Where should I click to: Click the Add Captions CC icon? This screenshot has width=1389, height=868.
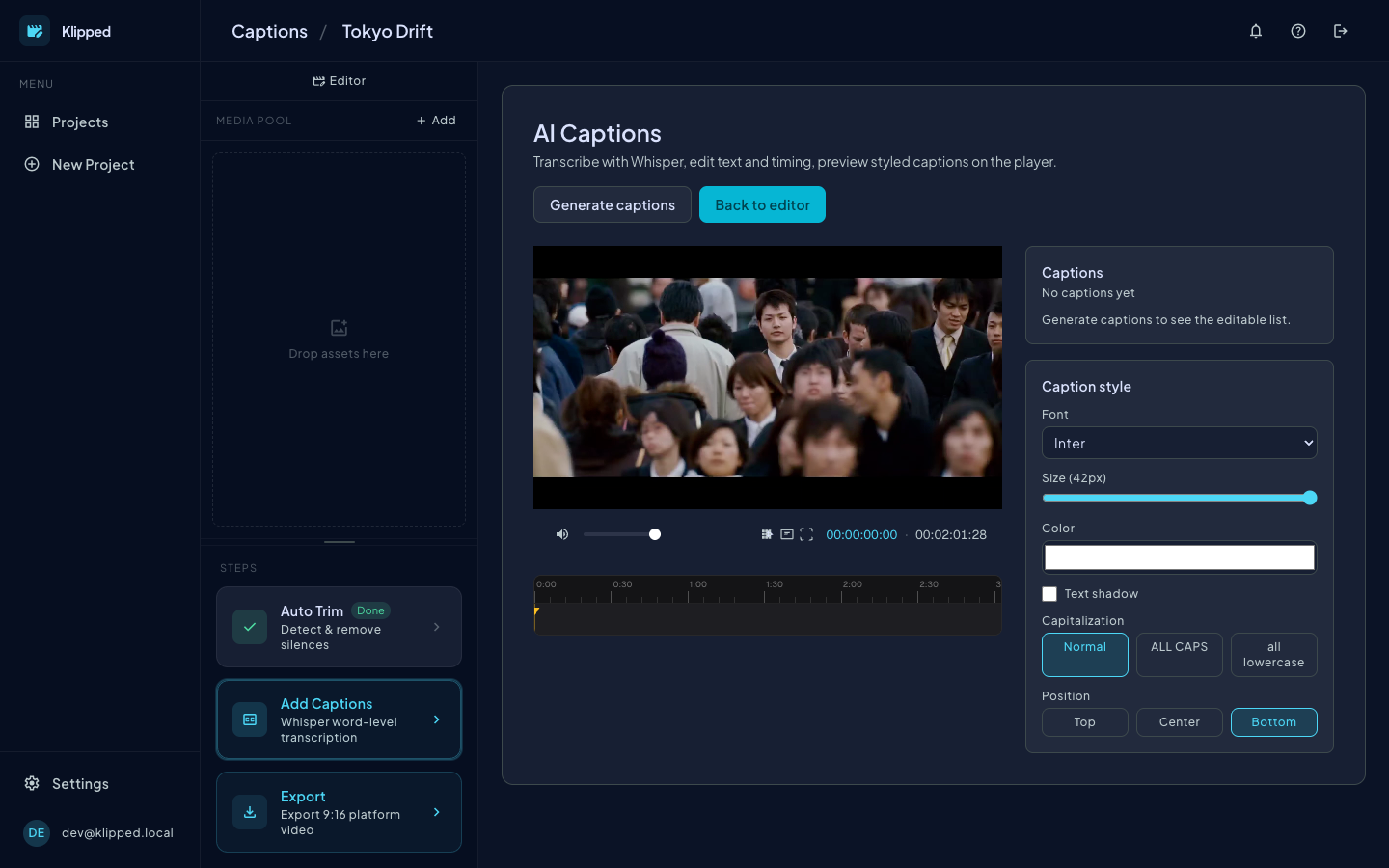click(x=250, y=719)
